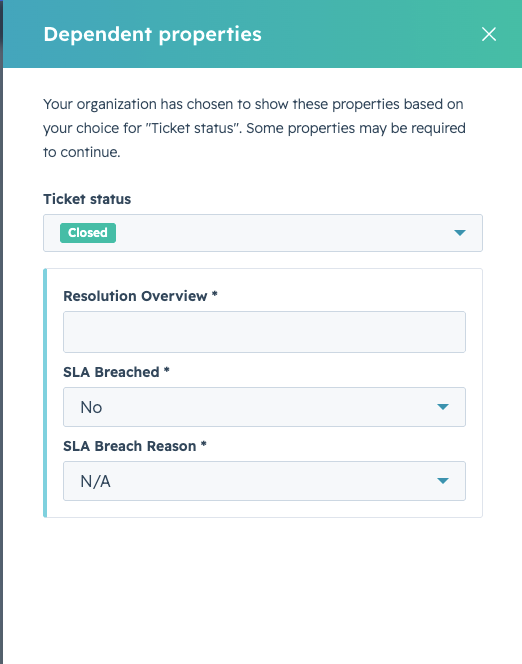Click the Dependent properties header title
Screen dimensions: 522x664
pos(152,34)
